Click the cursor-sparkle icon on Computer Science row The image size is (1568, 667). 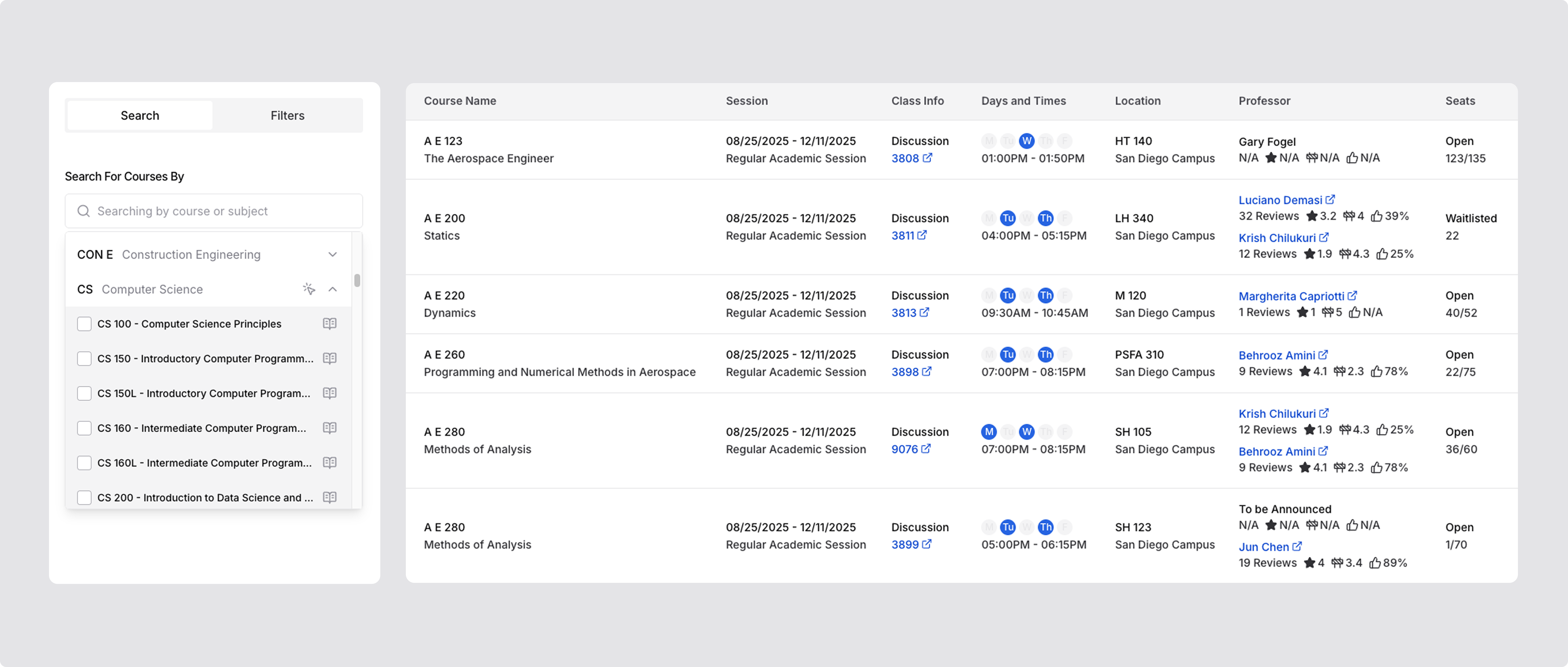pyautogui.click(x=309, y=289)
